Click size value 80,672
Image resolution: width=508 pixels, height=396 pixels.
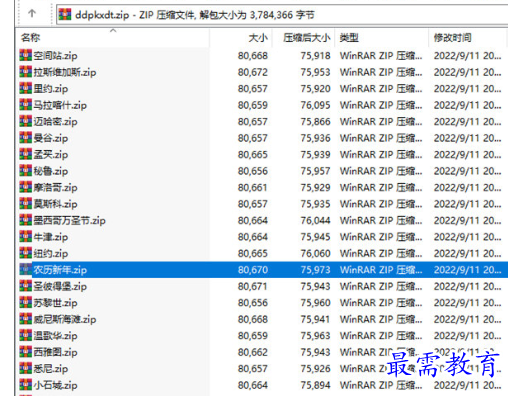click(253, 72)
